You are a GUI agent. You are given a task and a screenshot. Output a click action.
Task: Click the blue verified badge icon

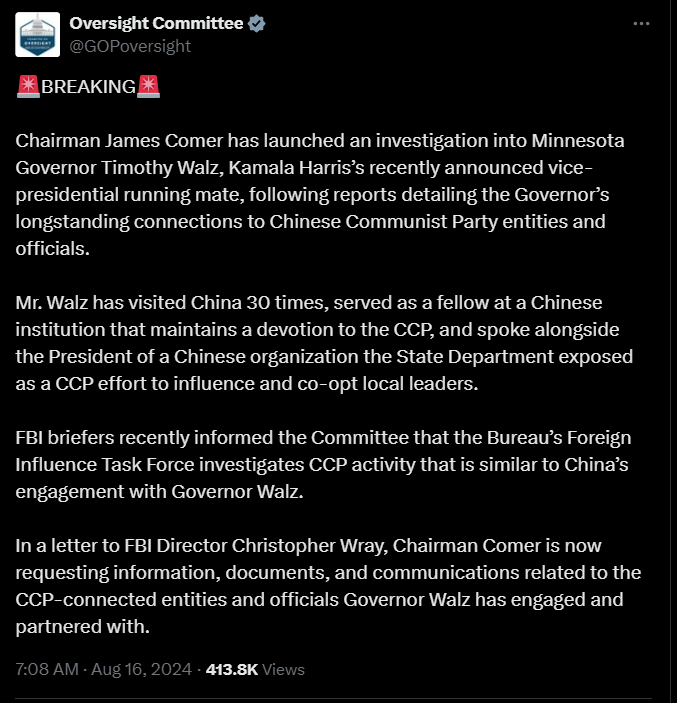256,23
